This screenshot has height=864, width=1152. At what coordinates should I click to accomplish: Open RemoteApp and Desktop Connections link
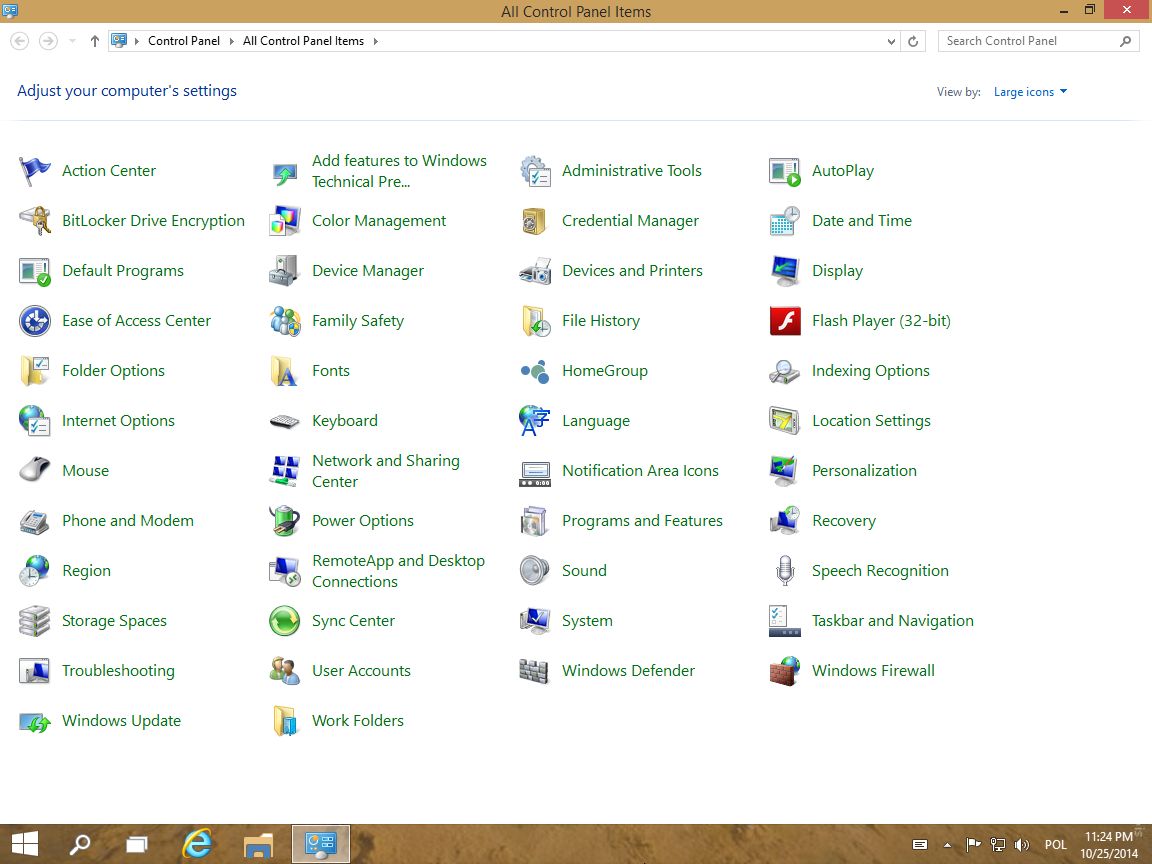(398, 571)
